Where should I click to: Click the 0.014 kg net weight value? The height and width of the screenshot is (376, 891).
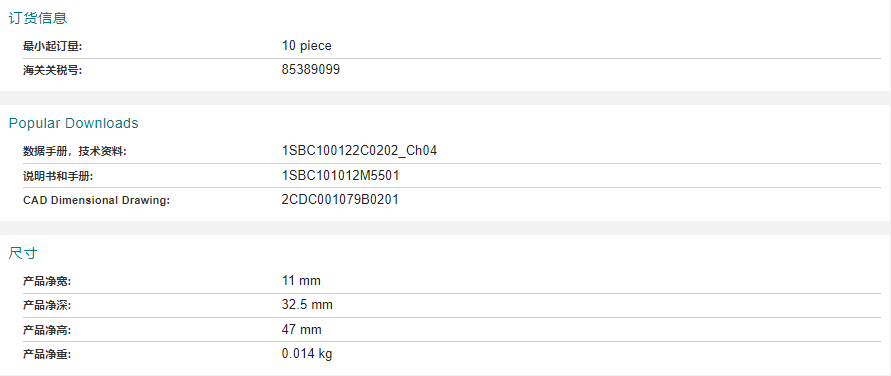[307, 354]
